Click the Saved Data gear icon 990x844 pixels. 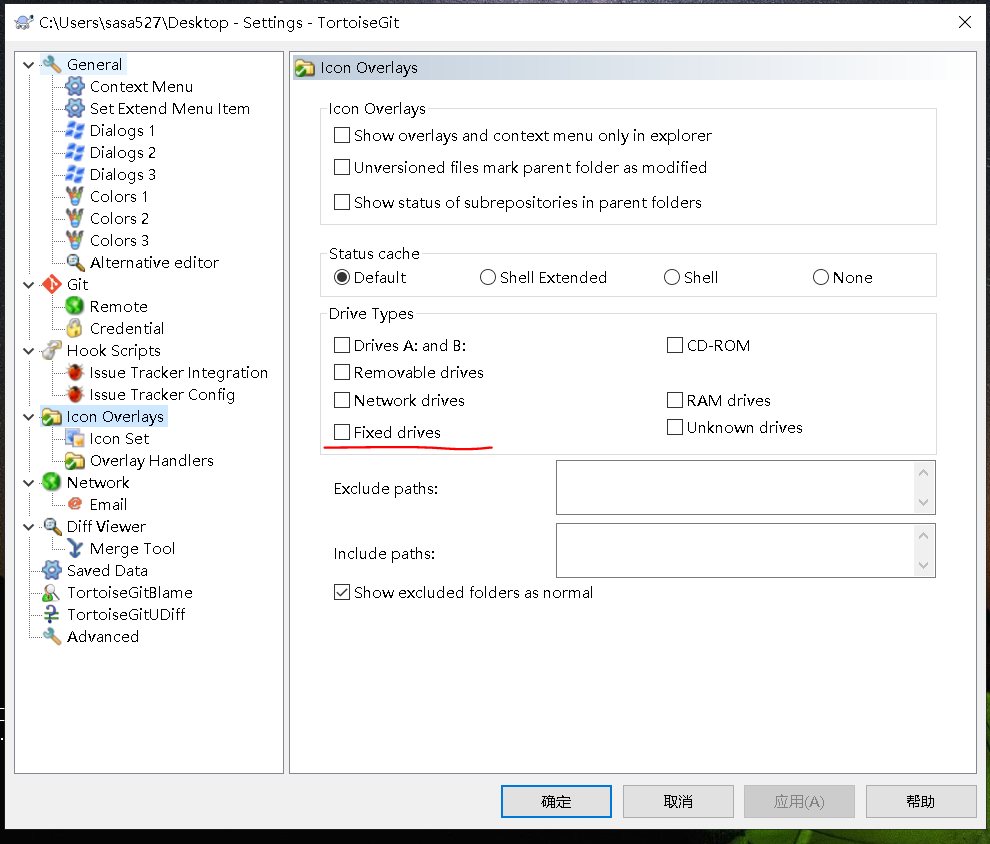pos(52,571)
